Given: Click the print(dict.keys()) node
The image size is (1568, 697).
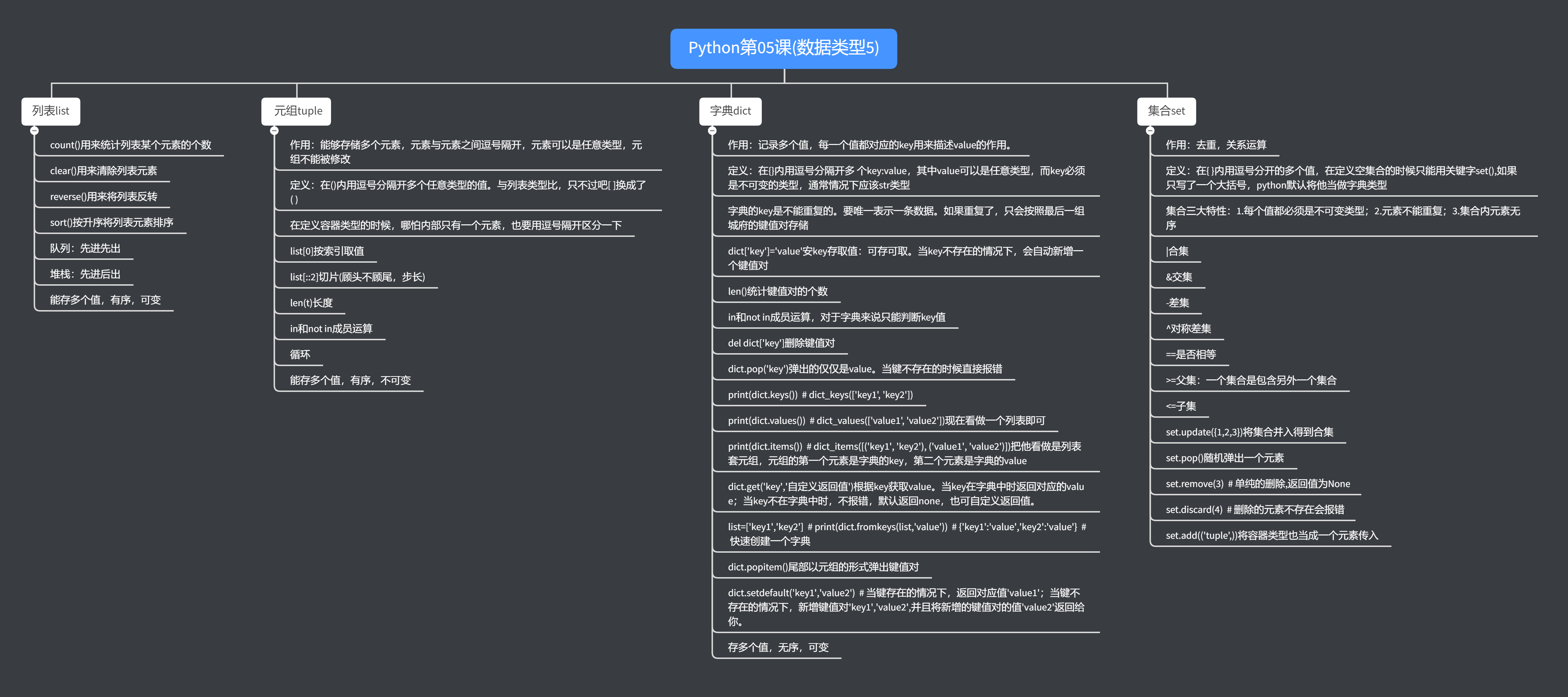Looking at the screenshot, I should click(820, 395).
